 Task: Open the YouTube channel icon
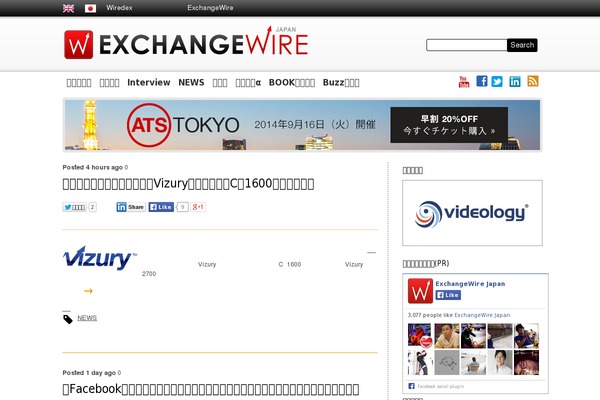(464, 82)
